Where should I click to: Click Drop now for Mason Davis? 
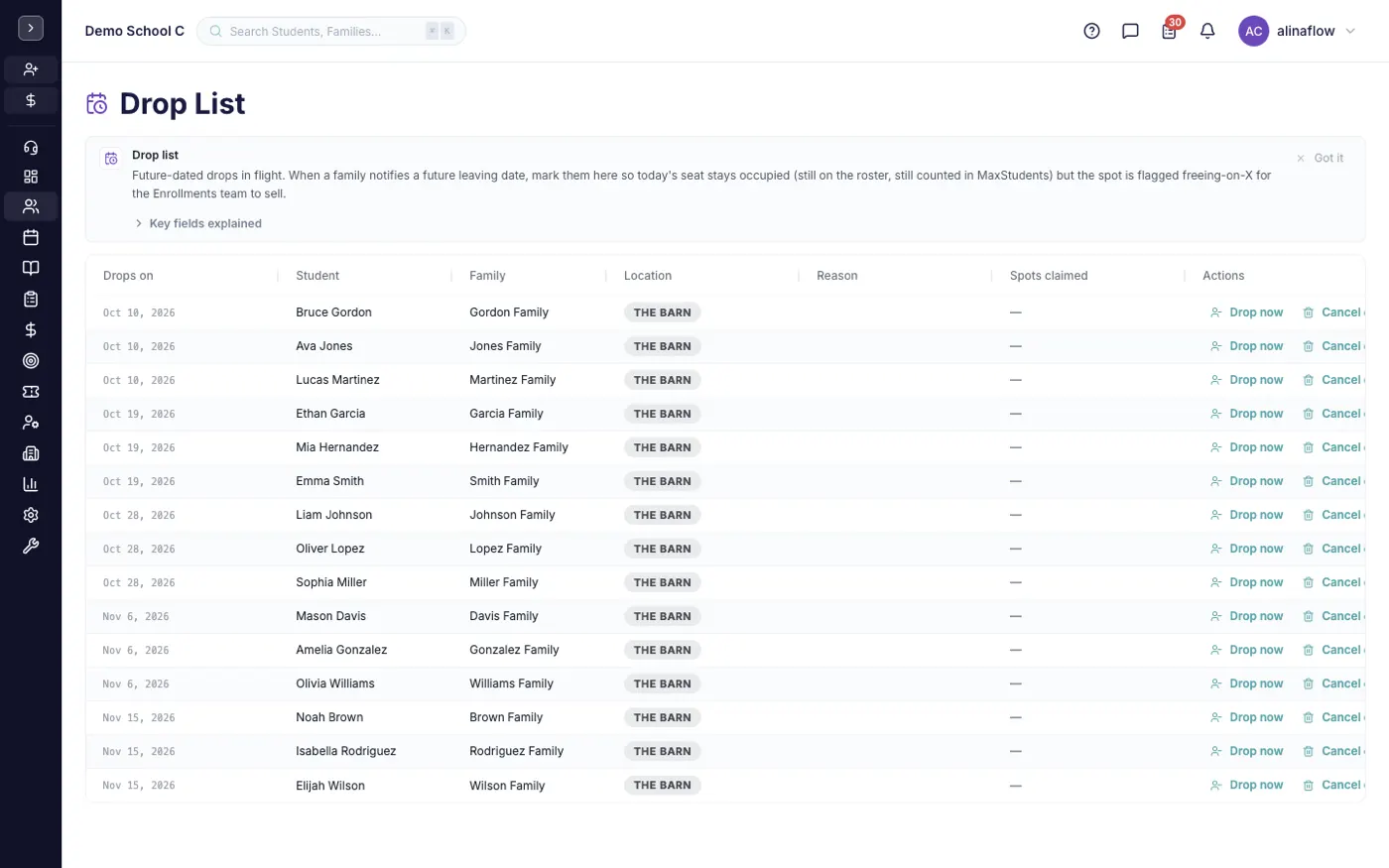click(x=1246, y=616)
